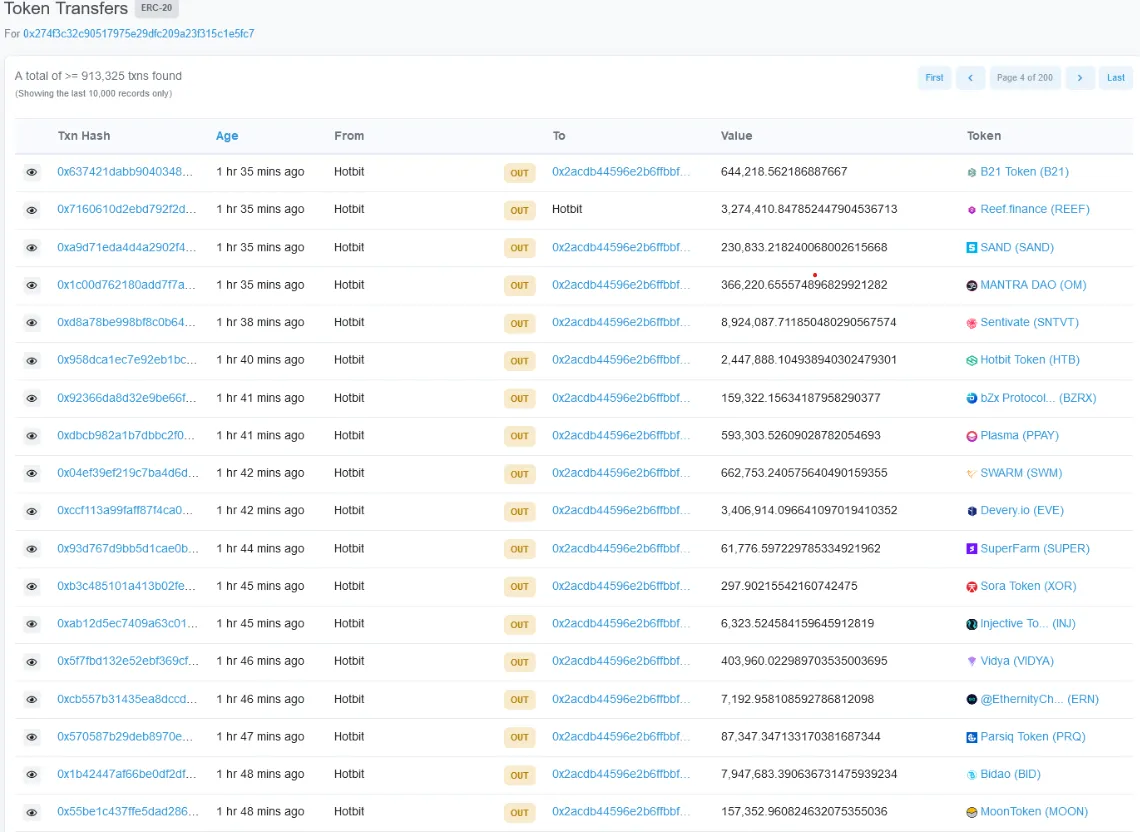Open recipient address in SAND row
This screenshot has height=832, width=1140.
[x=621, y=247]
